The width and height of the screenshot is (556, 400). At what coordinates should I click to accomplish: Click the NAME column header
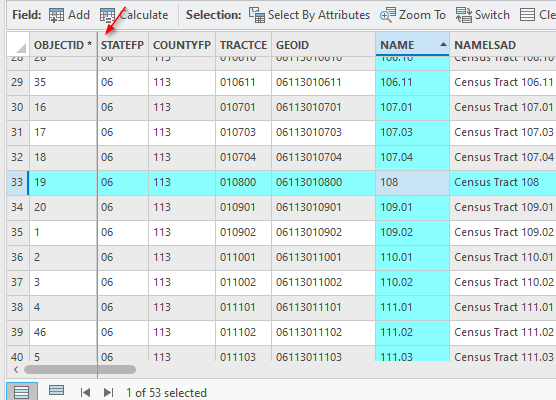click(412, 45)
